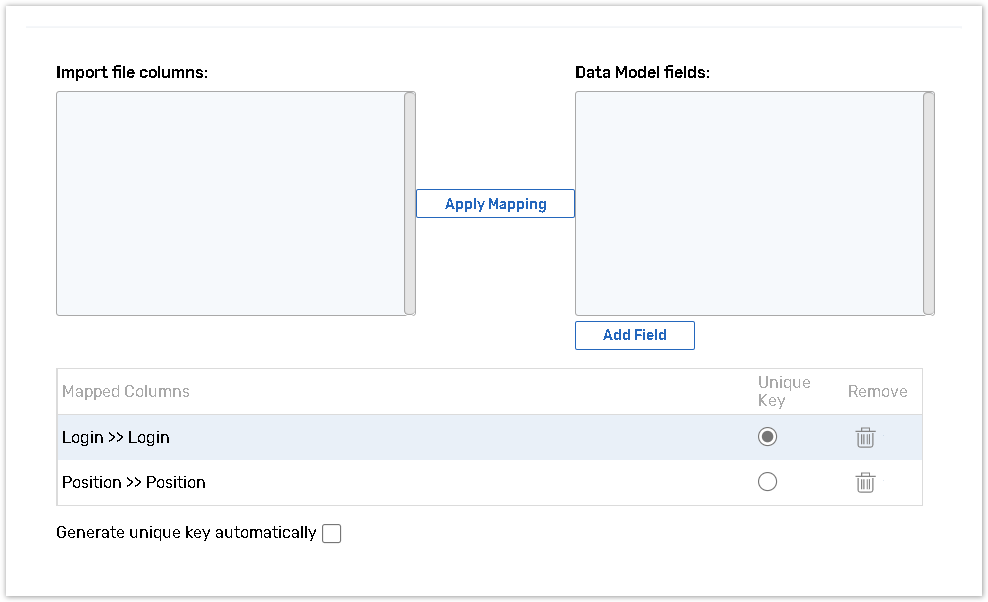988x602 pixels.
Task: Click the Data Model fields scrollbar
Action: pyautogui.click(x=929, y=204)
